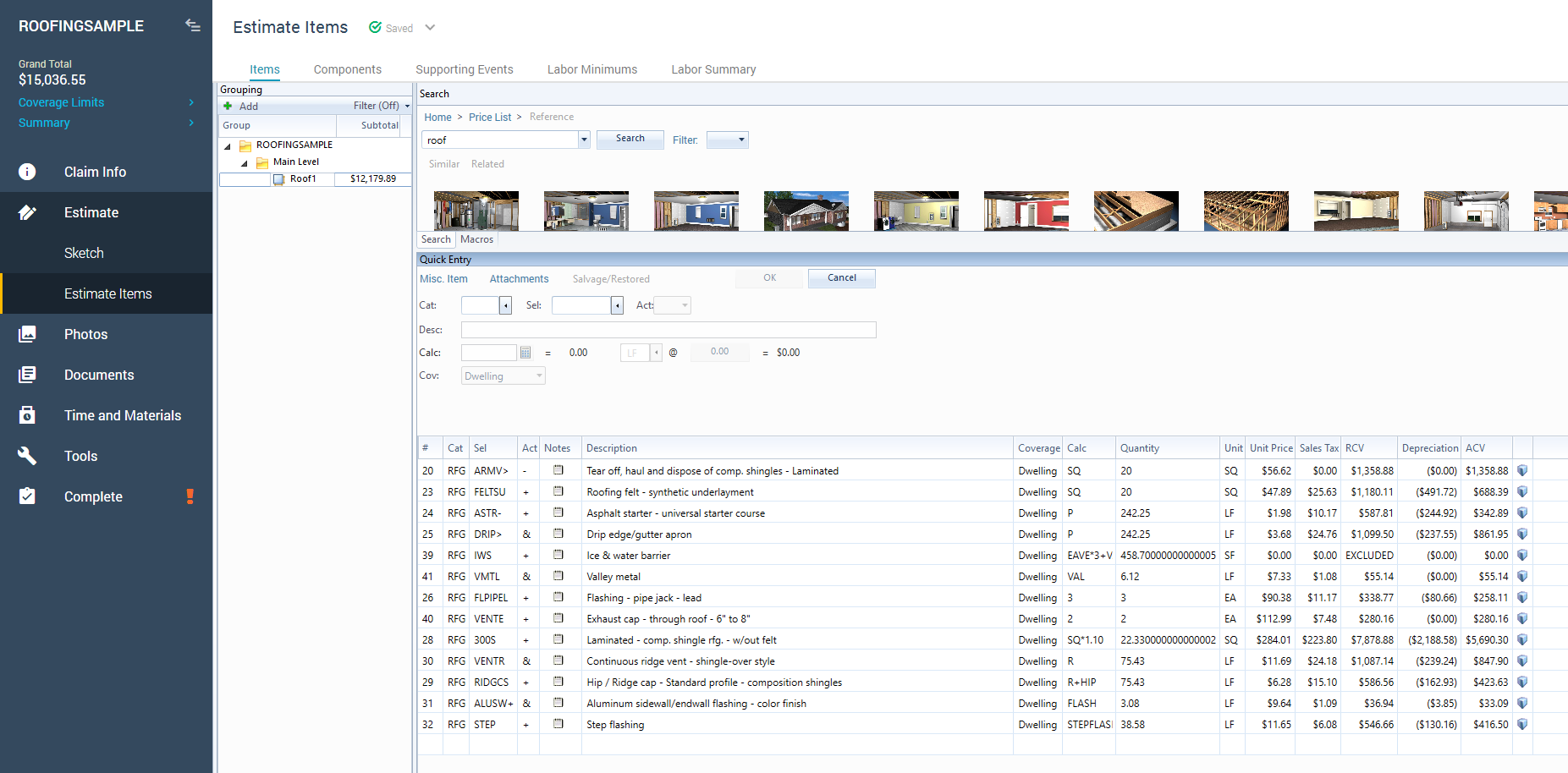Select the house exterior thumbnail image

click(x=806, y=211)
